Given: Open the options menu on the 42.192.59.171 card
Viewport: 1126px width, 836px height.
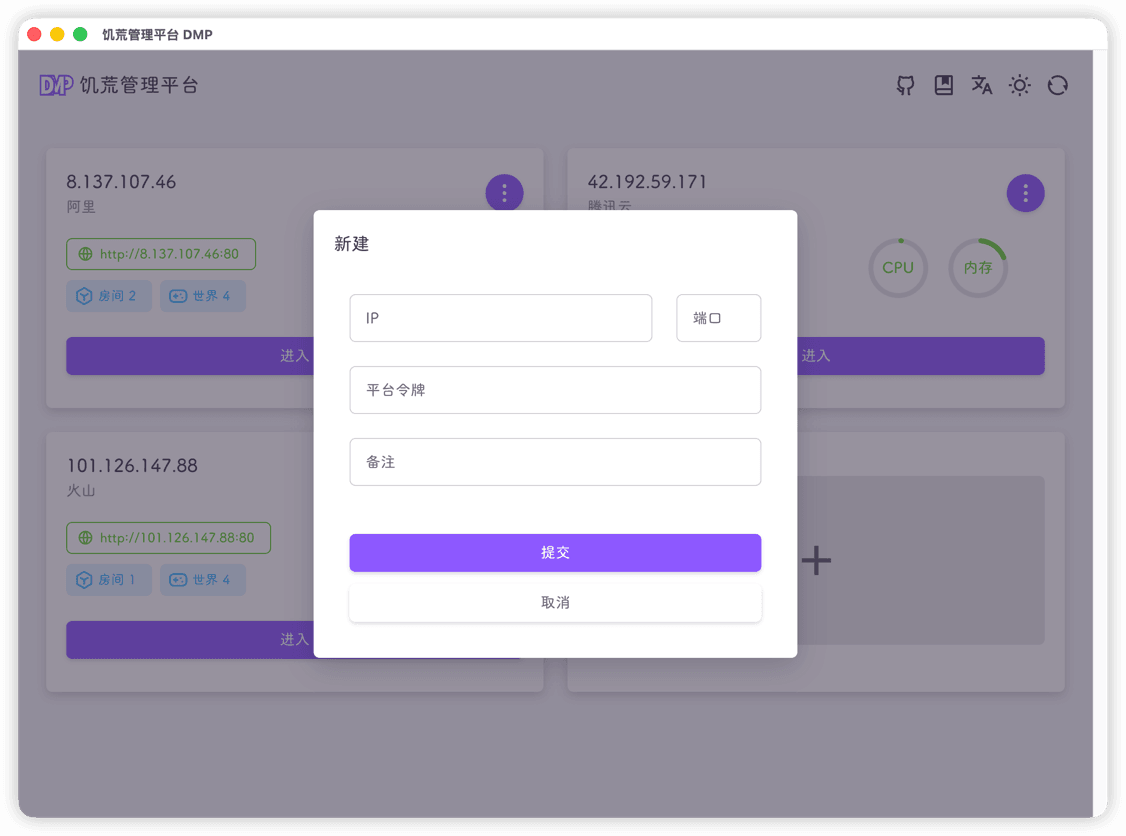Looking at the screenshot, I should click(x=1025, y=193).
